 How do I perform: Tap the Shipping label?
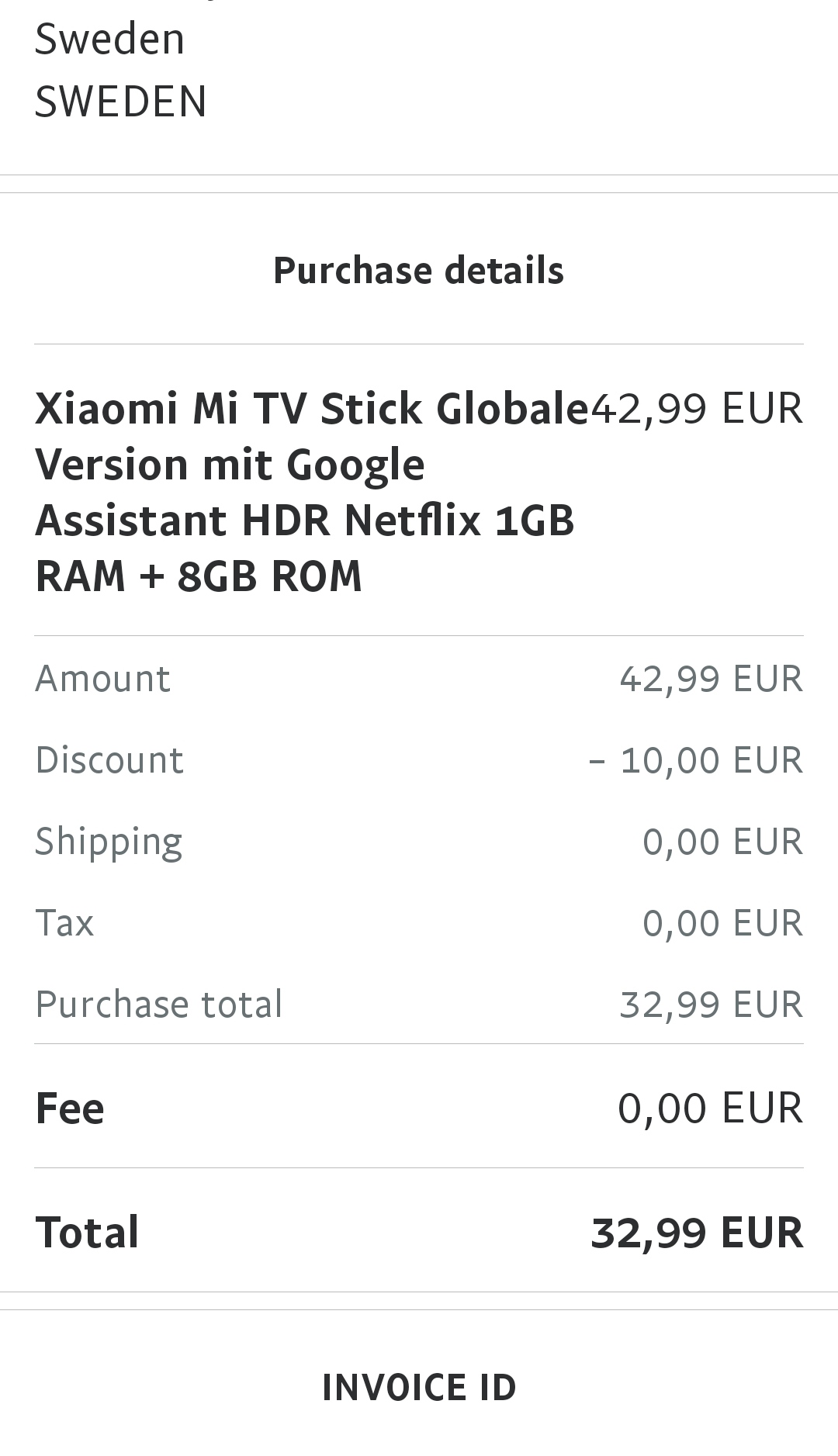(109, 843)
